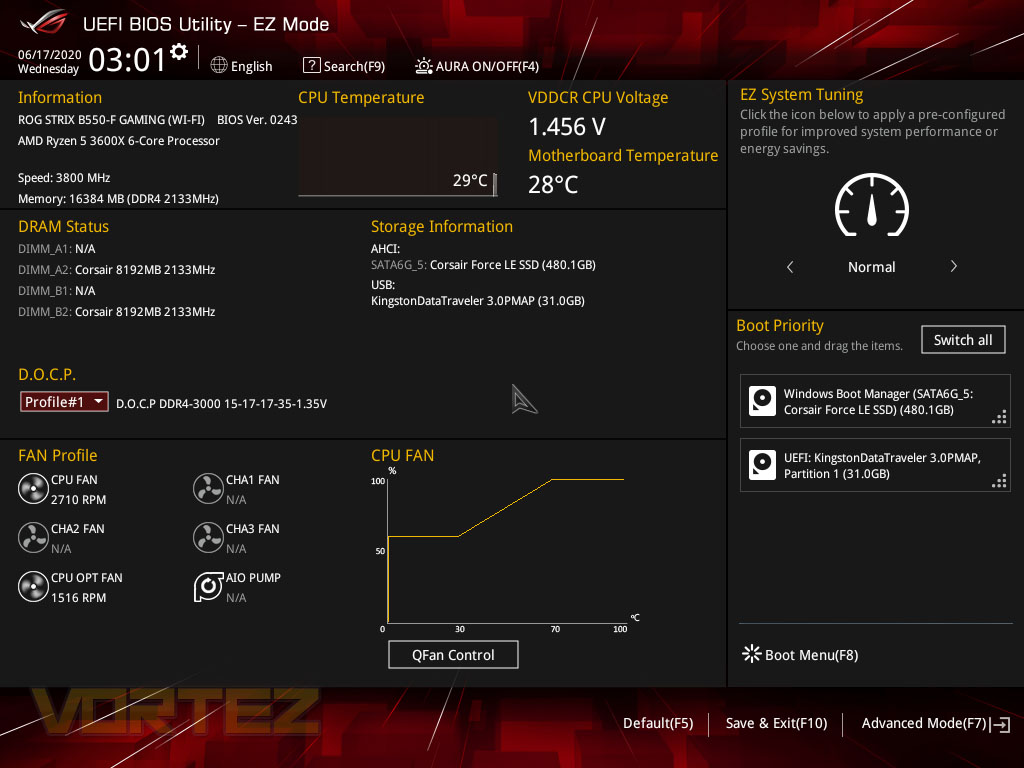Click the 28°C motherboard temperature value

(x=553, y=185)
